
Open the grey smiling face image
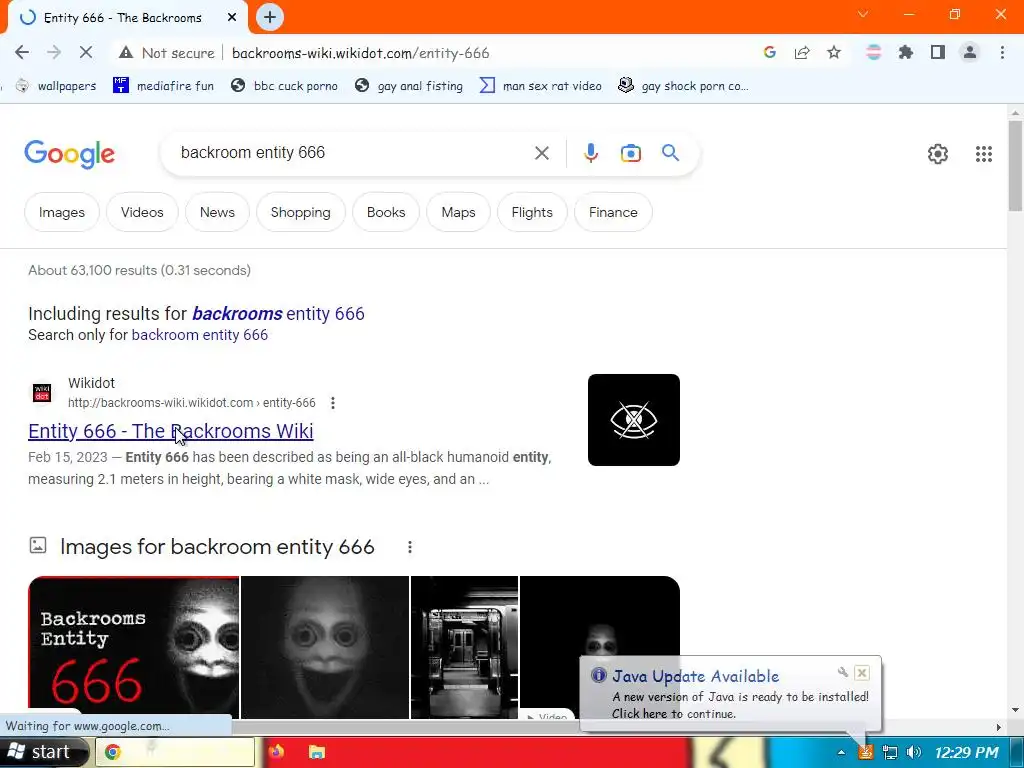[x=325, y=647]
